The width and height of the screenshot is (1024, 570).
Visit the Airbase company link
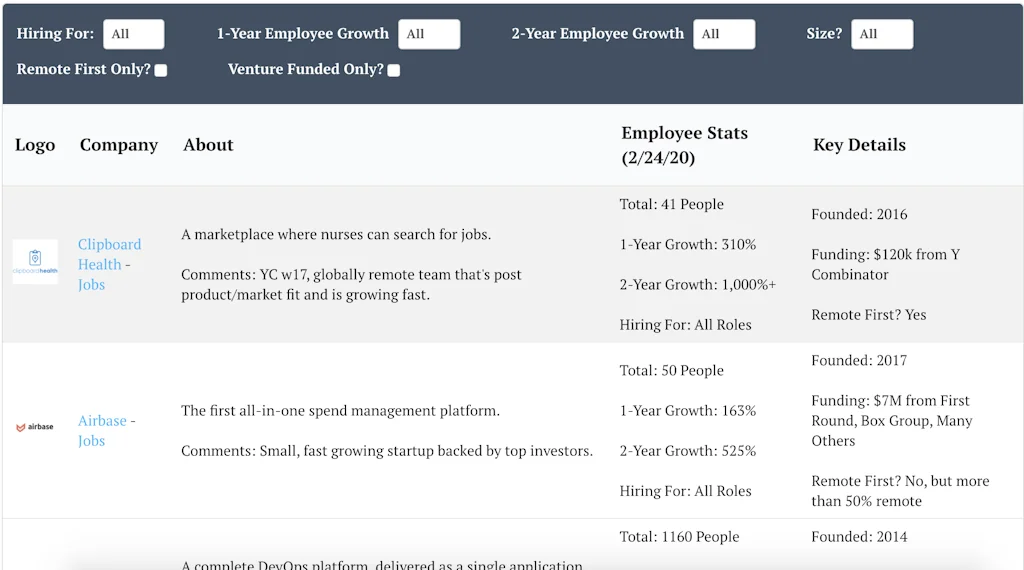(x=102, y=421)
